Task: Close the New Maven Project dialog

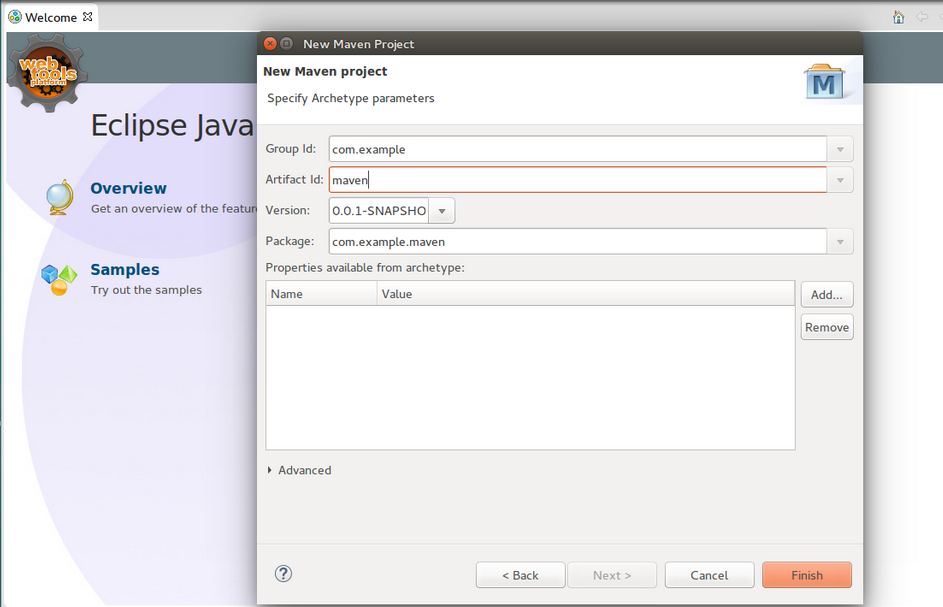Action: [x=270, y=43]
